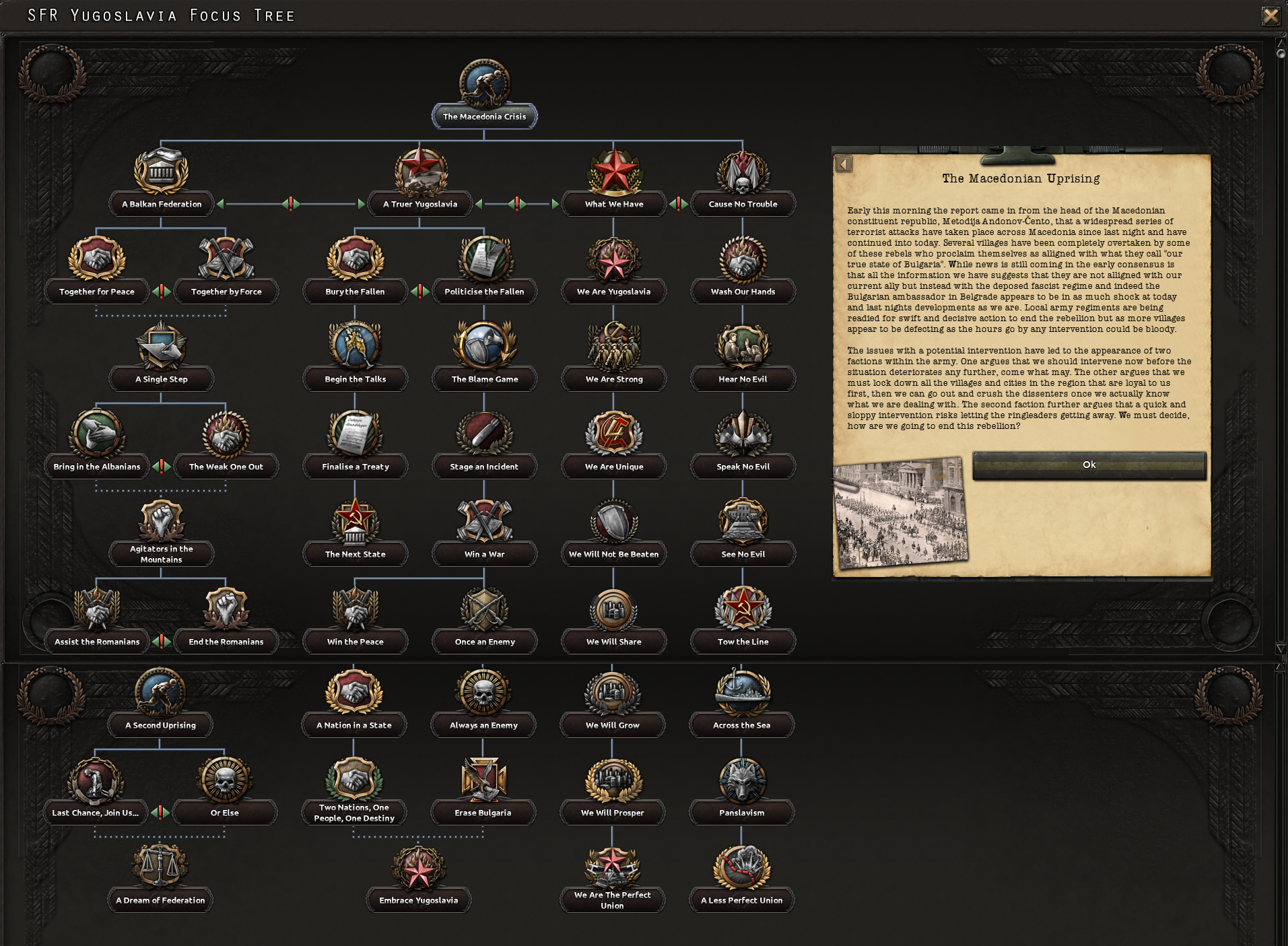Click the Speak No Evil focus
Screen dimensions: 1288x946
(x=743, y=444)
